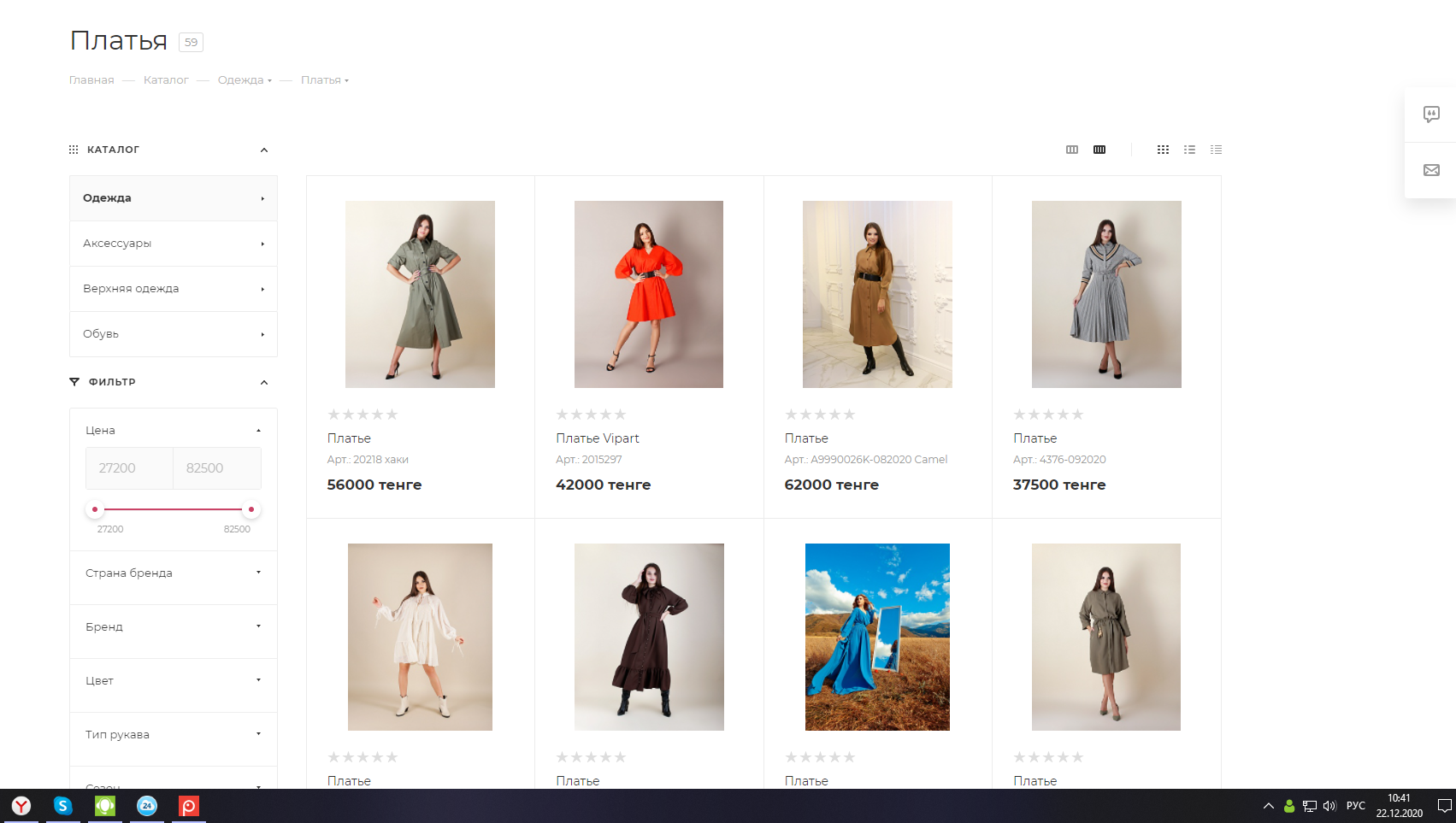Image resolution: width=1456 pixels, height=823 pixels.
Task: Open the Одежда breadcrumb dropdown
Action: coord(269,81)
